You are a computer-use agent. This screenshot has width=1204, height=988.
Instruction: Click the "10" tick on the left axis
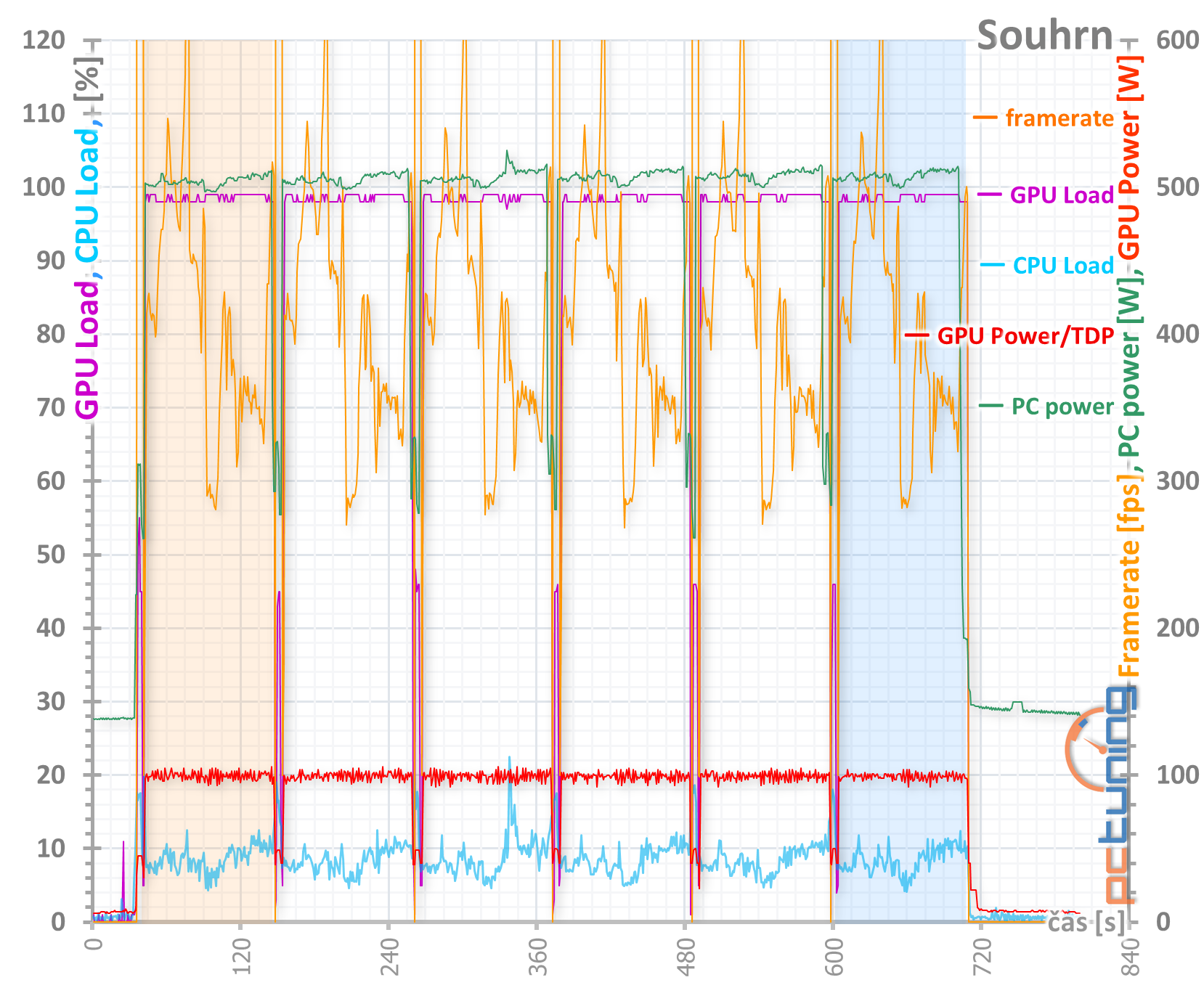[51, 848]
